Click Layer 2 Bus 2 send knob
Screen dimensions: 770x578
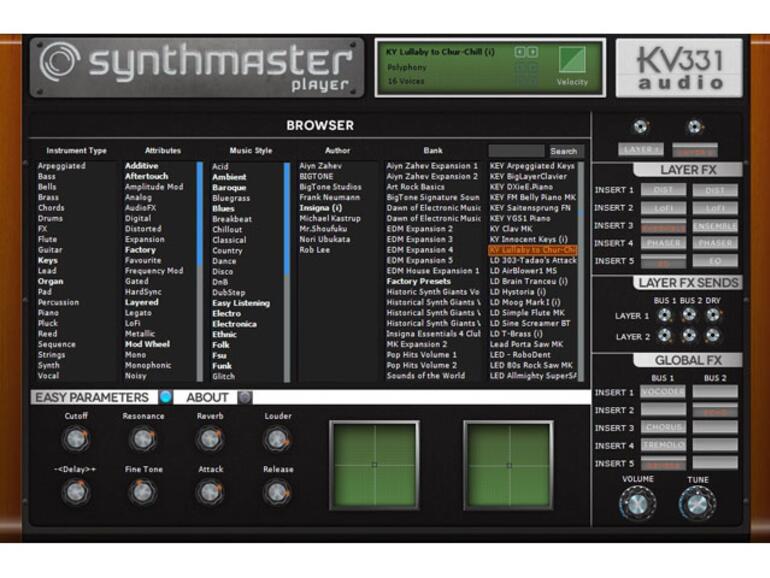pyautogui.click(x=689, y=336)
